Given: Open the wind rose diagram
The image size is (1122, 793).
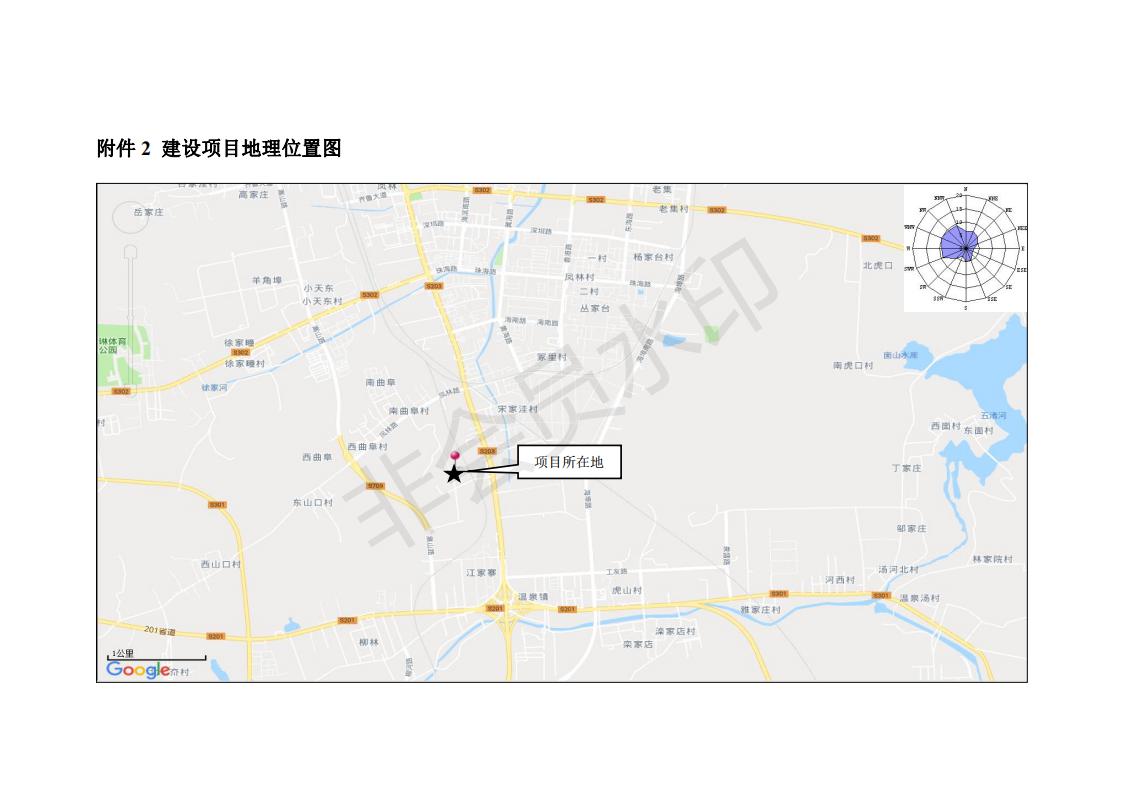Looking at the screenshot, I should pyautogui.click(x=965, y=248).
